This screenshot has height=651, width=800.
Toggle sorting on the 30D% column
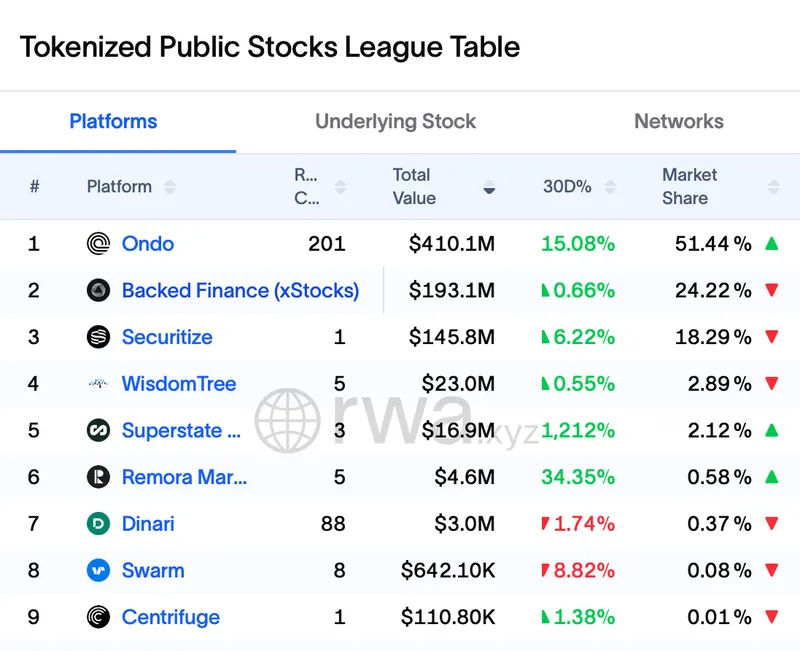coord(611,187)
